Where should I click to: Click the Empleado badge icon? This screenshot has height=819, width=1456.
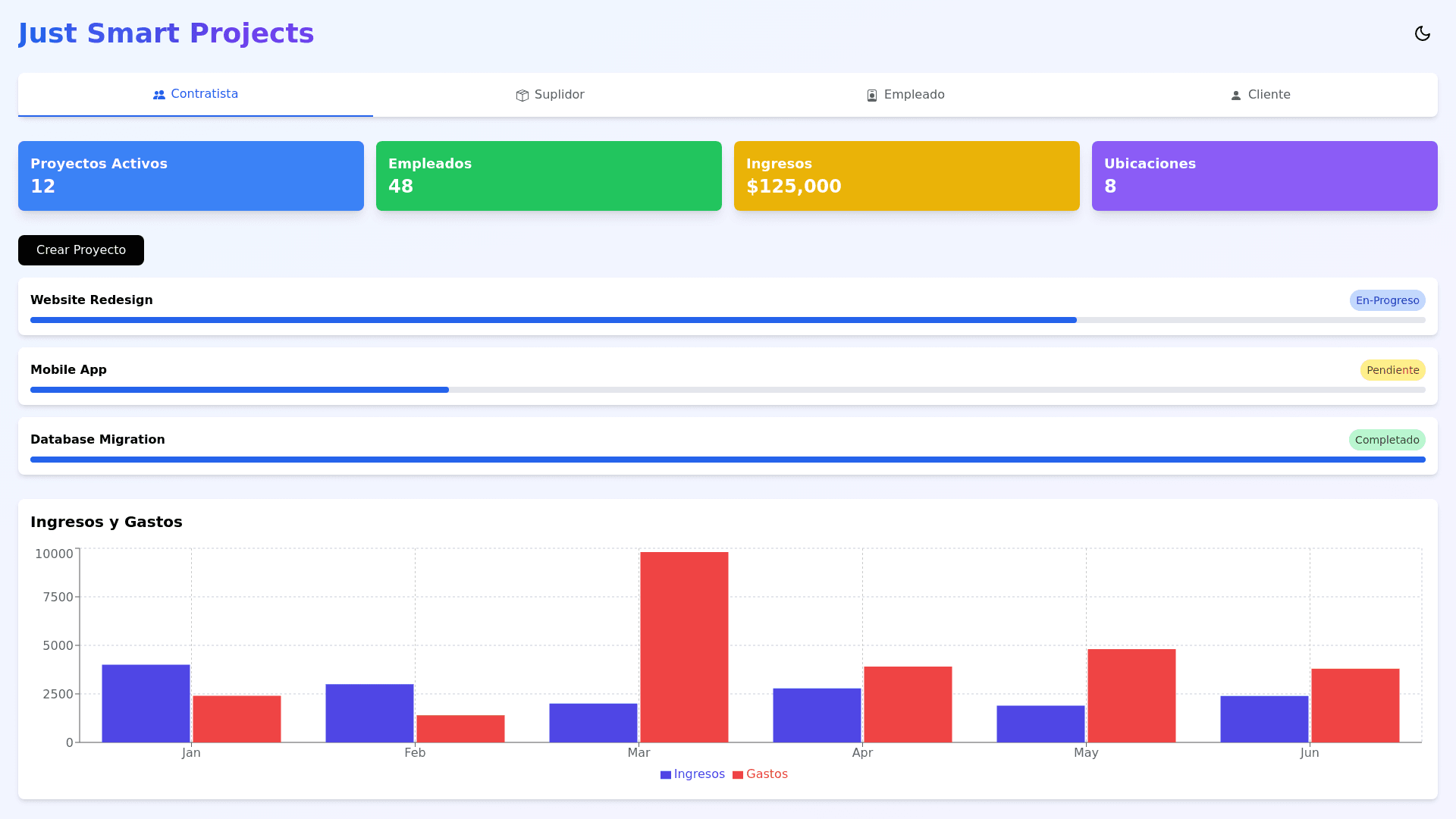(872, 96)
